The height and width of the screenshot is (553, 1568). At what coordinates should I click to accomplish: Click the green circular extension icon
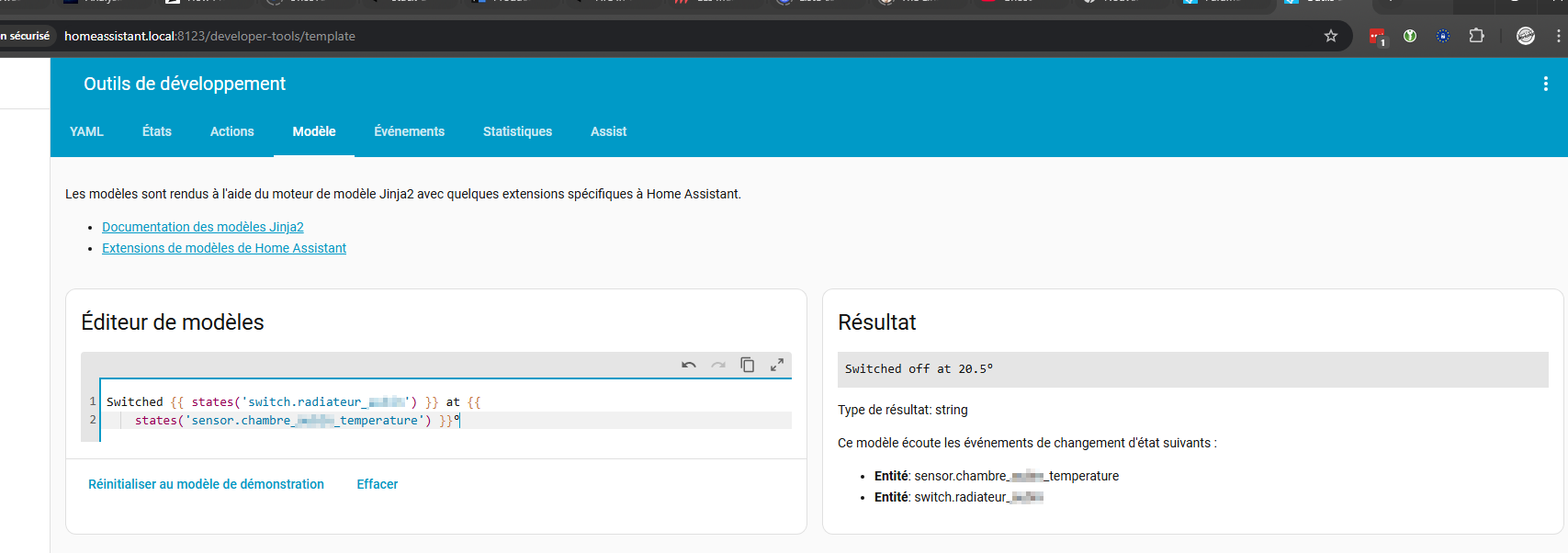coord(1410,36)
